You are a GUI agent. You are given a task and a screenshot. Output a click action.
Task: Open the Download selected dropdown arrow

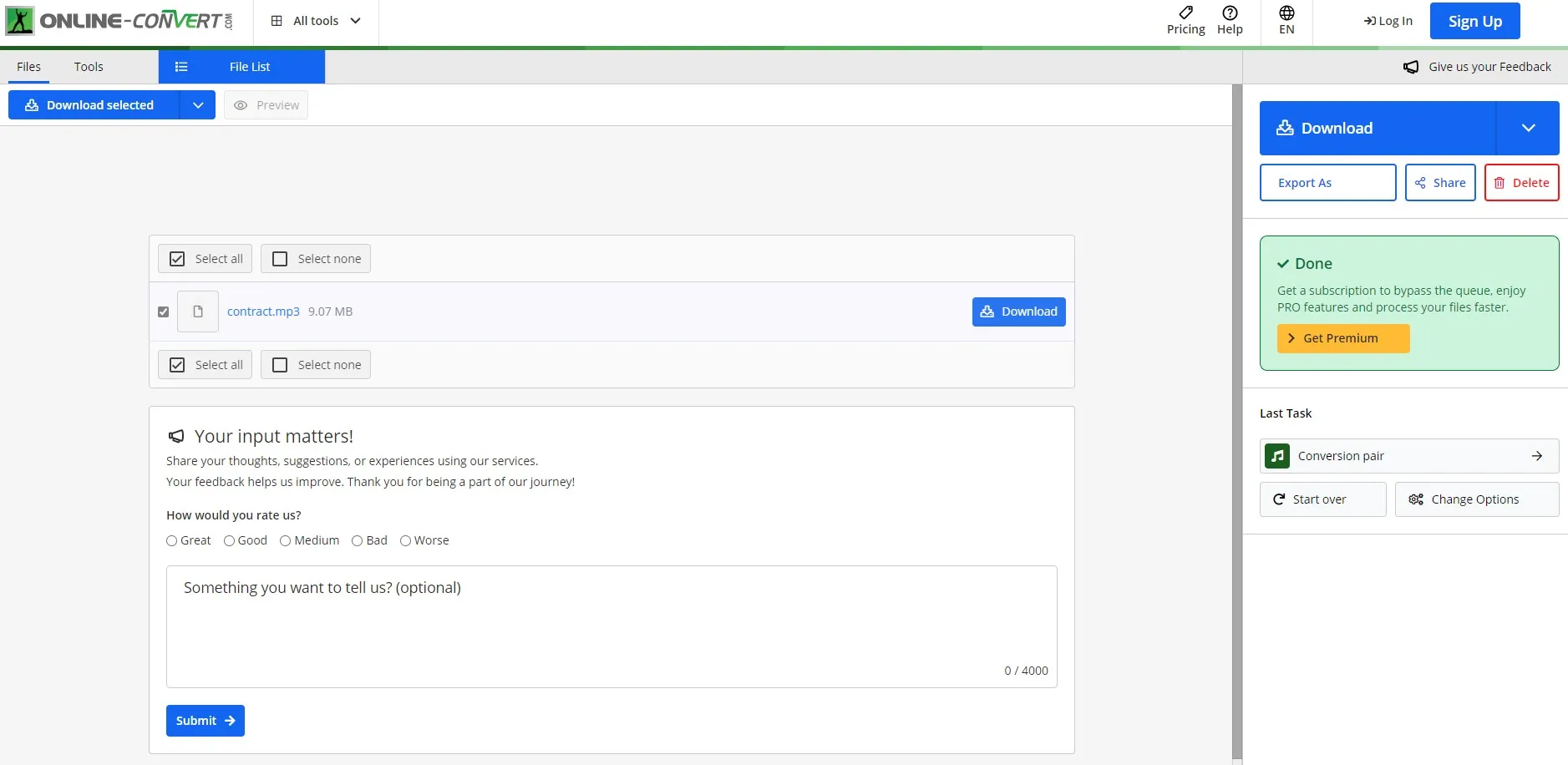coord(198,105)
